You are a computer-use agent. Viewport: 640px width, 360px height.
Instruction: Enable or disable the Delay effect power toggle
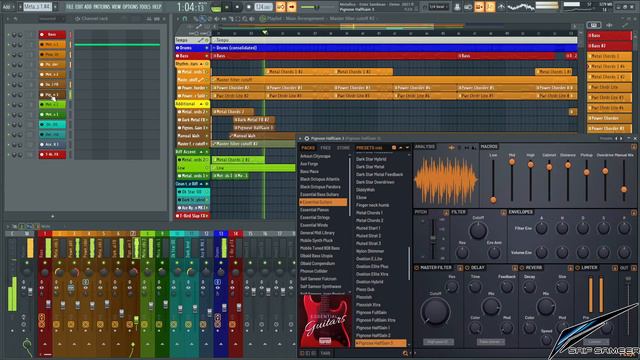(x=467, y=268)
